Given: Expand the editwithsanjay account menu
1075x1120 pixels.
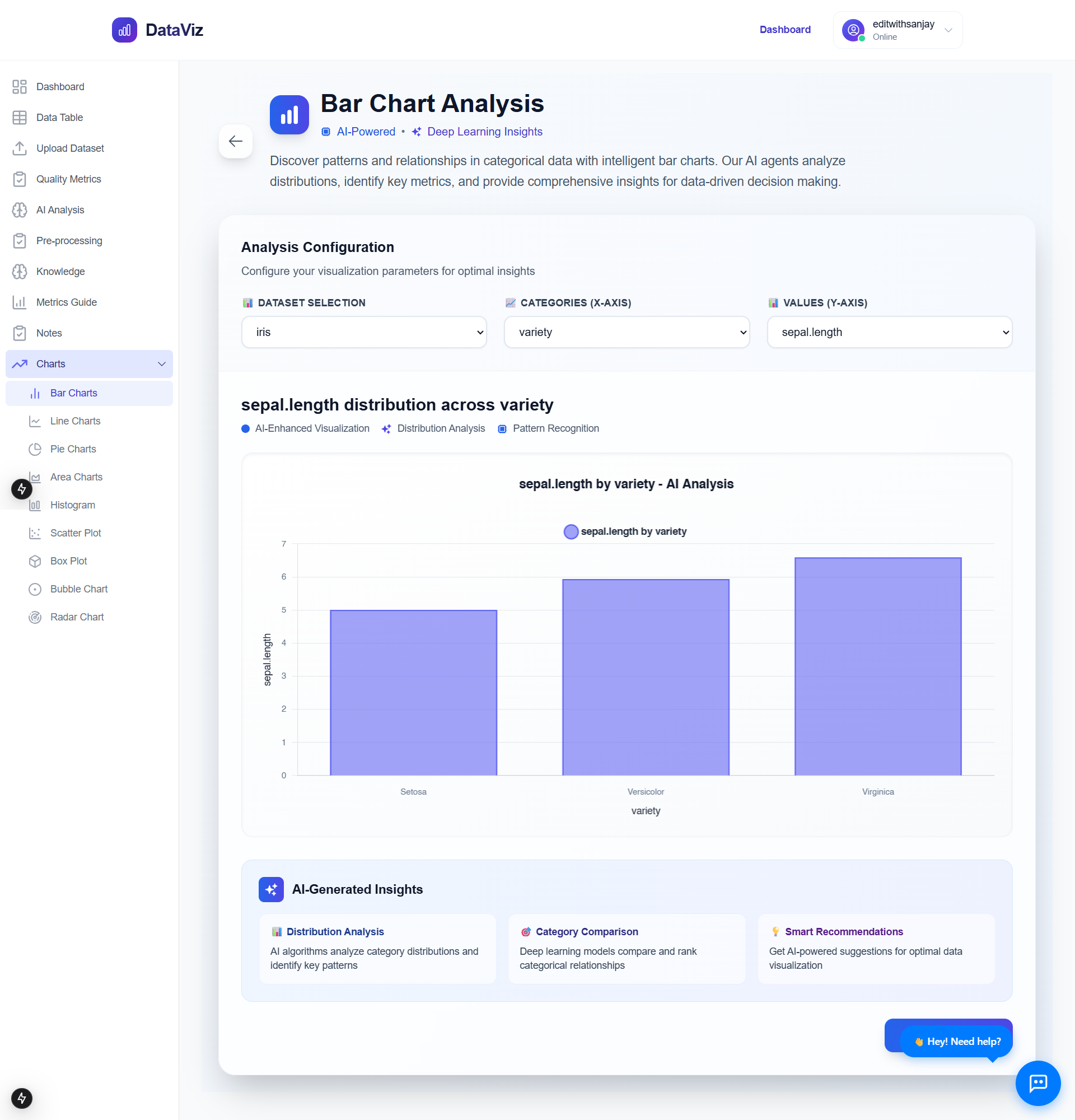Looking at the screenshot, I should point(947,30).
